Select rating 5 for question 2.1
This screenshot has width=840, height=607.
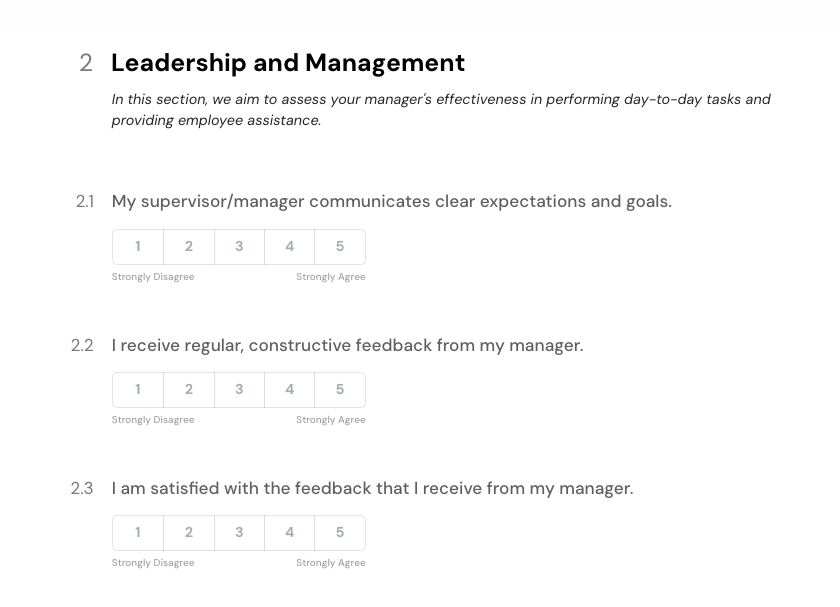point(340,246)
